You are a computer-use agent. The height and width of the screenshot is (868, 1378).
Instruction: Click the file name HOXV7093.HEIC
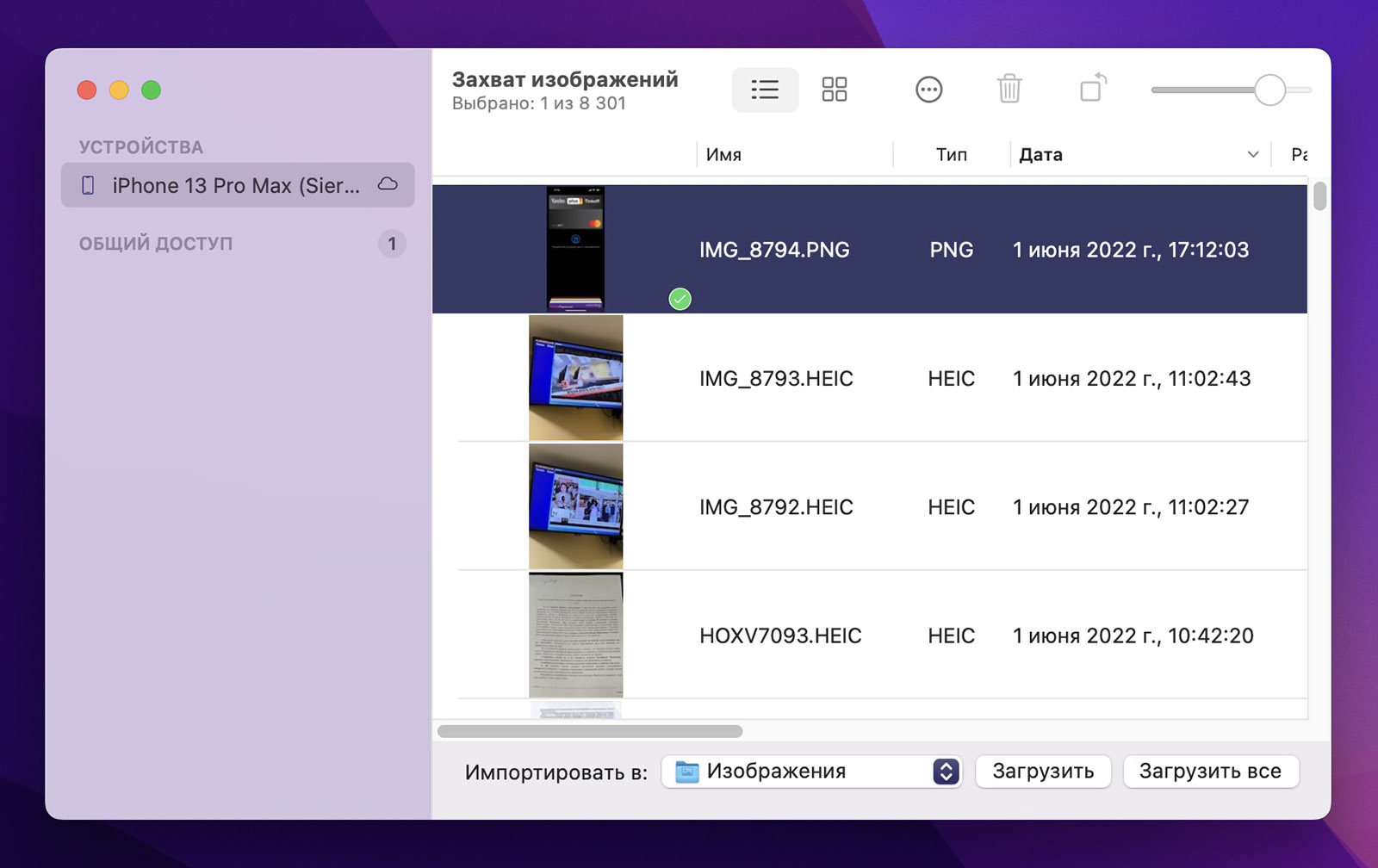780,636
